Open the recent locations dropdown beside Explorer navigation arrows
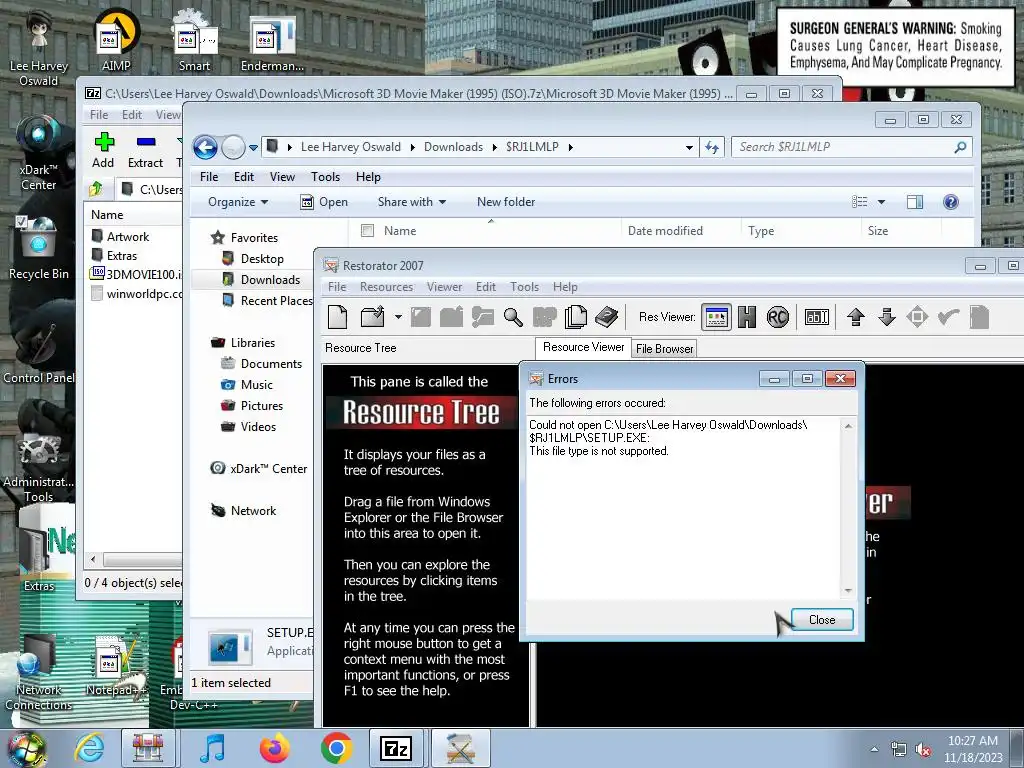The height and width of the screenshot is (768, 1024). pos(253,148)
